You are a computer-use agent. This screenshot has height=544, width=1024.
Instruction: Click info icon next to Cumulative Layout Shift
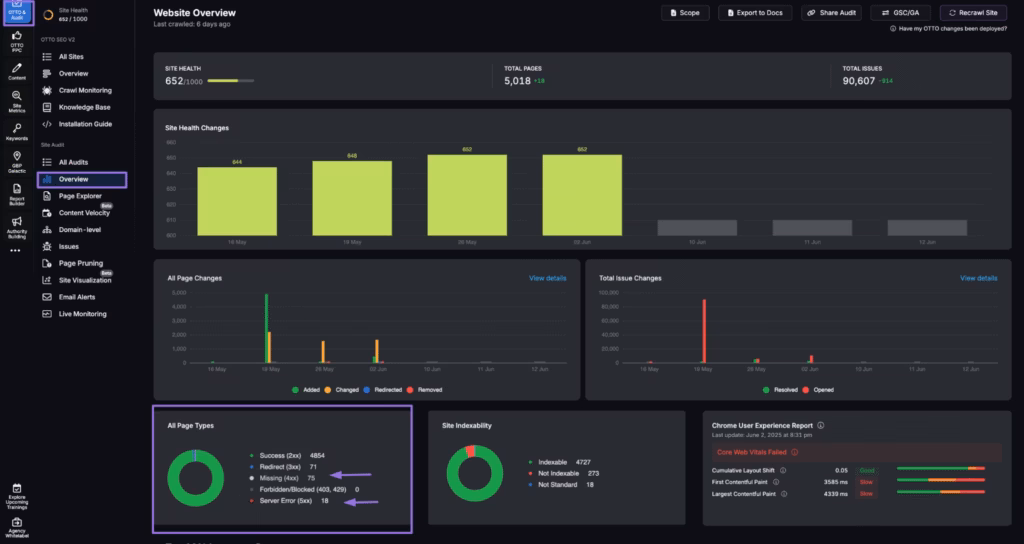coord(783,470)
